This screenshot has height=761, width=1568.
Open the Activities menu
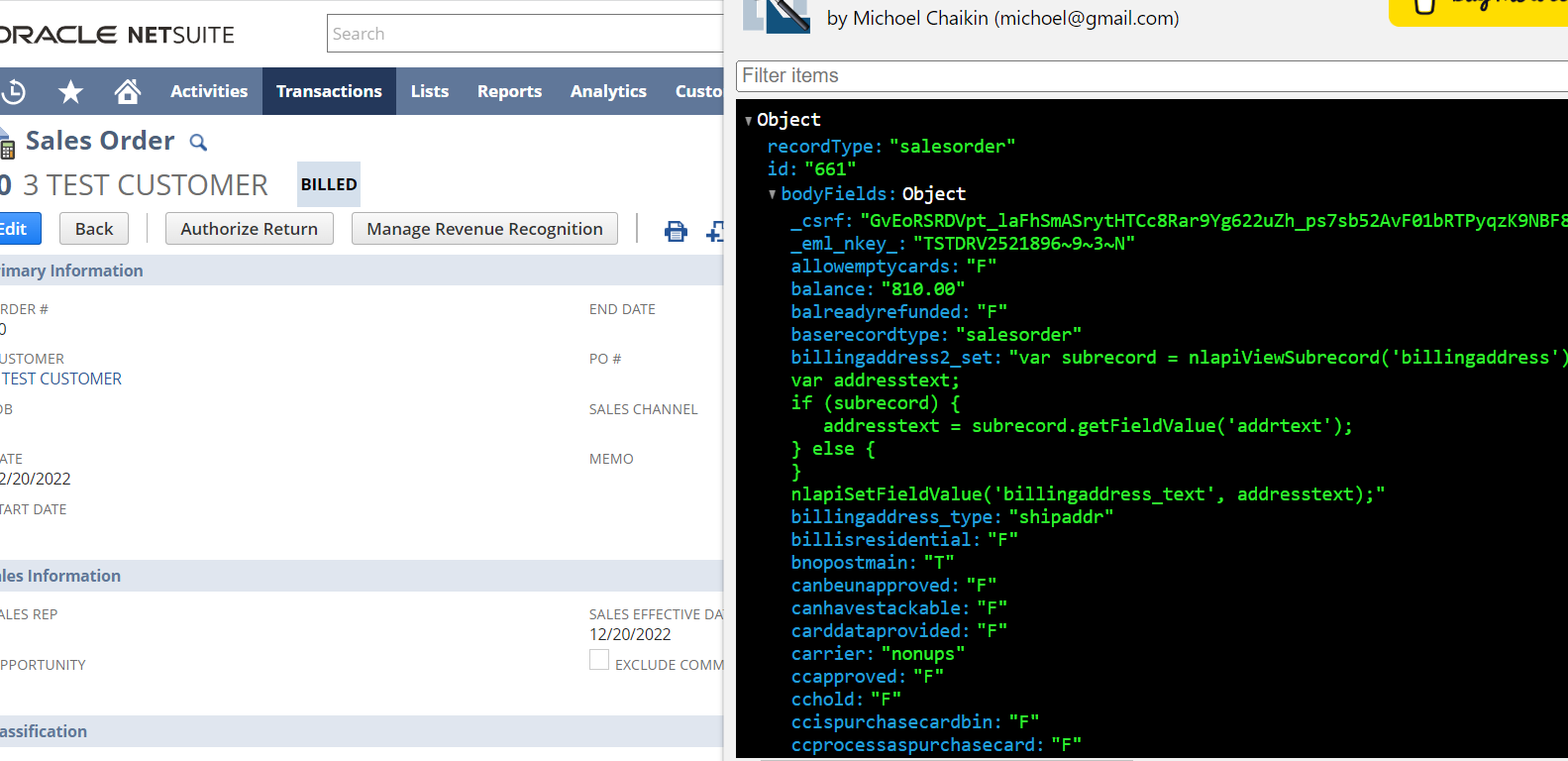[209, 91]
